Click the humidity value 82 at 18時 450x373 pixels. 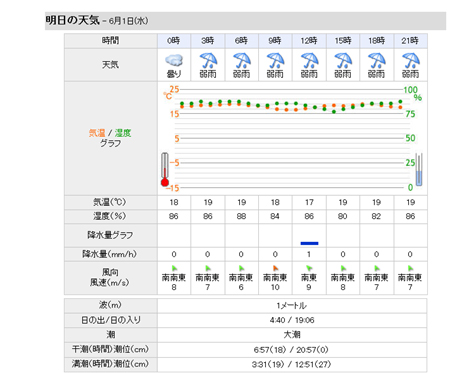click(x=377, y=216)
